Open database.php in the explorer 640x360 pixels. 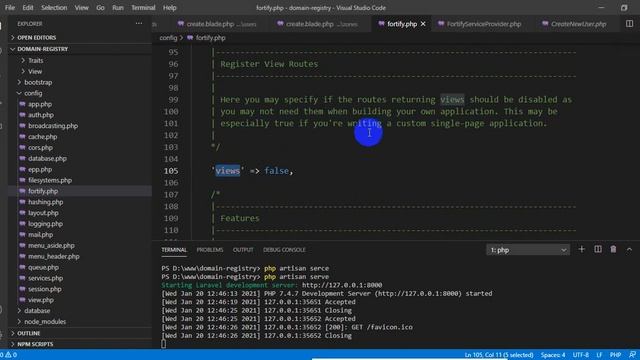pyautogui.click(x=47, y=158)
